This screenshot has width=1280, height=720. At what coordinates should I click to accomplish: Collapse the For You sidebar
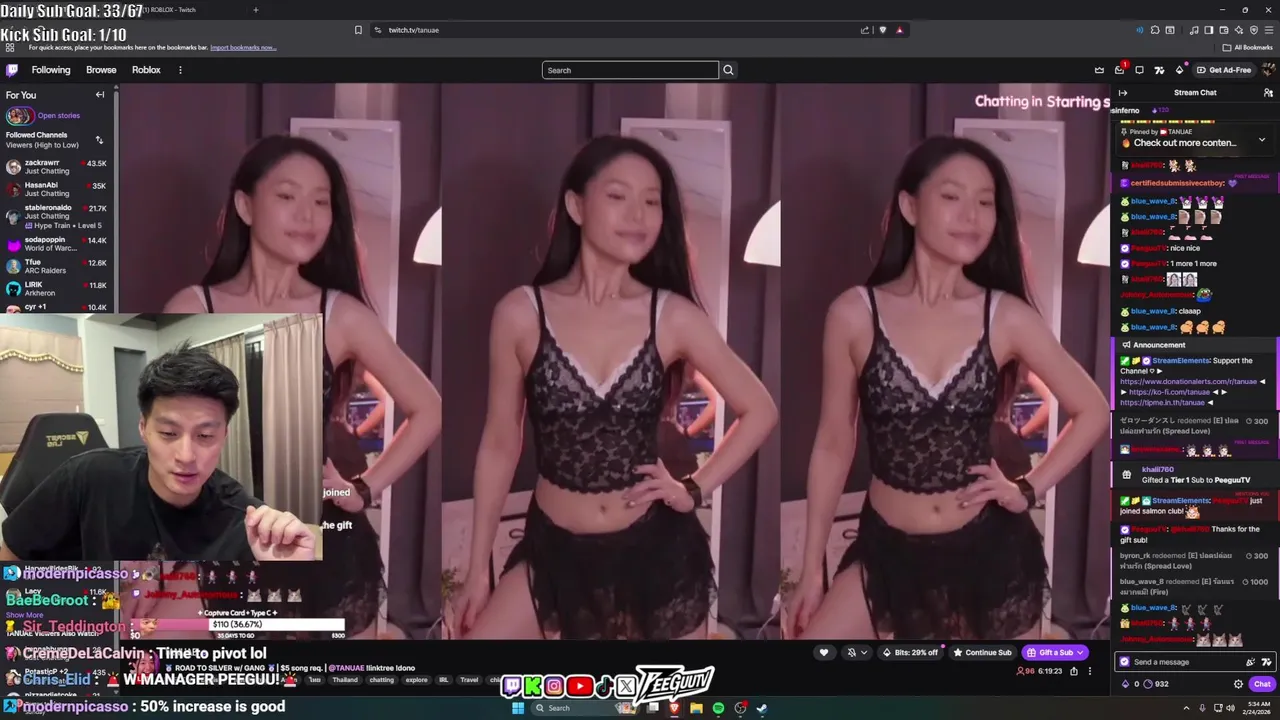[x=100, y=95]
